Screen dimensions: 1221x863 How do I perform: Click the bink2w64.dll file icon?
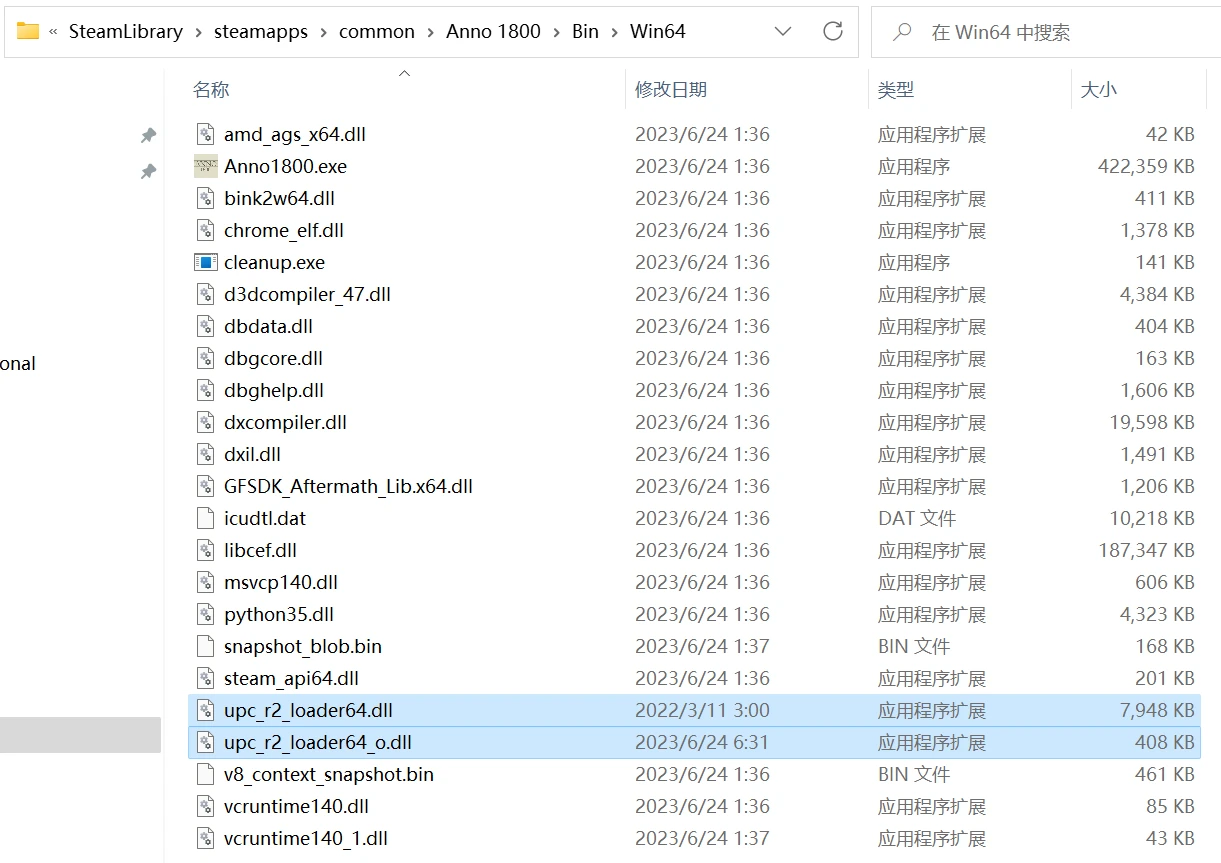205,199
